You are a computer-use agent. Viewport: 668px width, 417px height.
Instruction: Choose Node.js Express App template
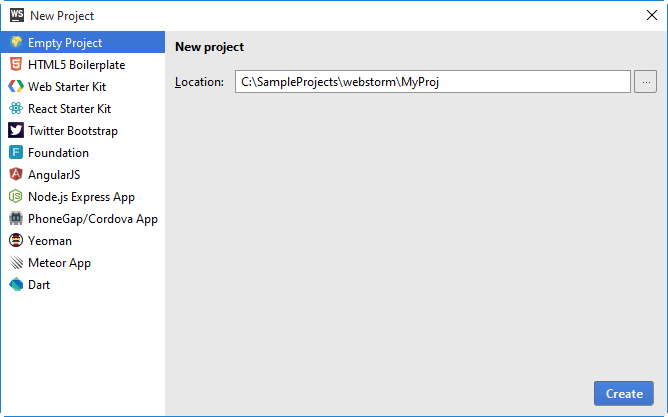pos(81,197)
